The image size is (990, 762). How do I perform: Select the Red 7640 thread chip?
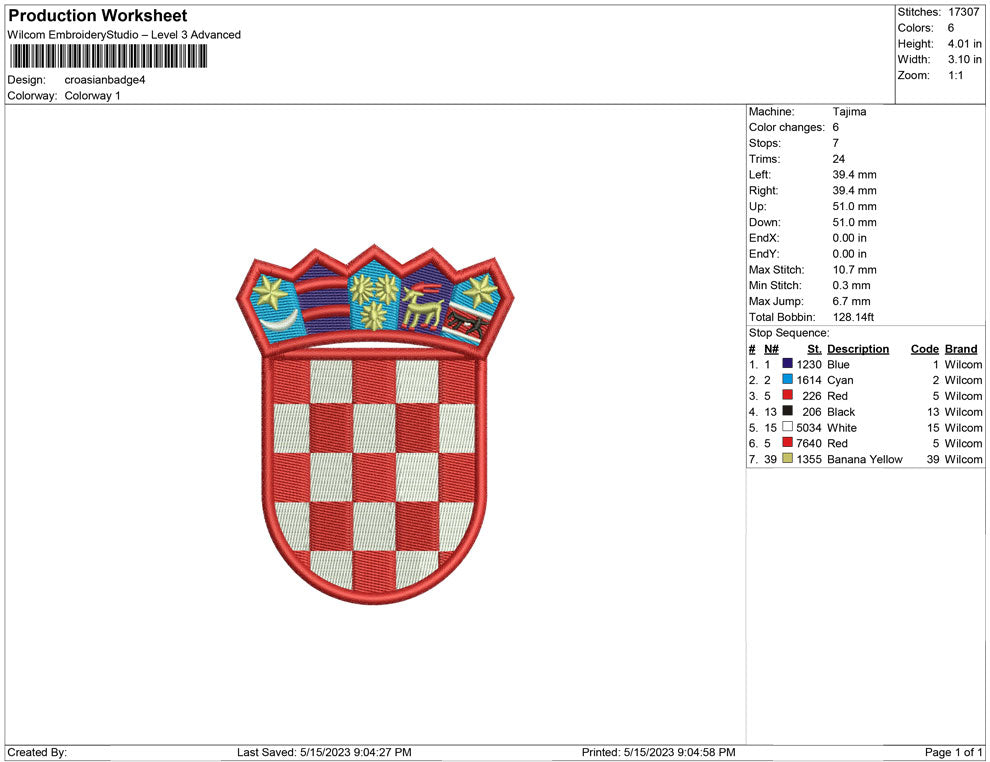[788, 443]
